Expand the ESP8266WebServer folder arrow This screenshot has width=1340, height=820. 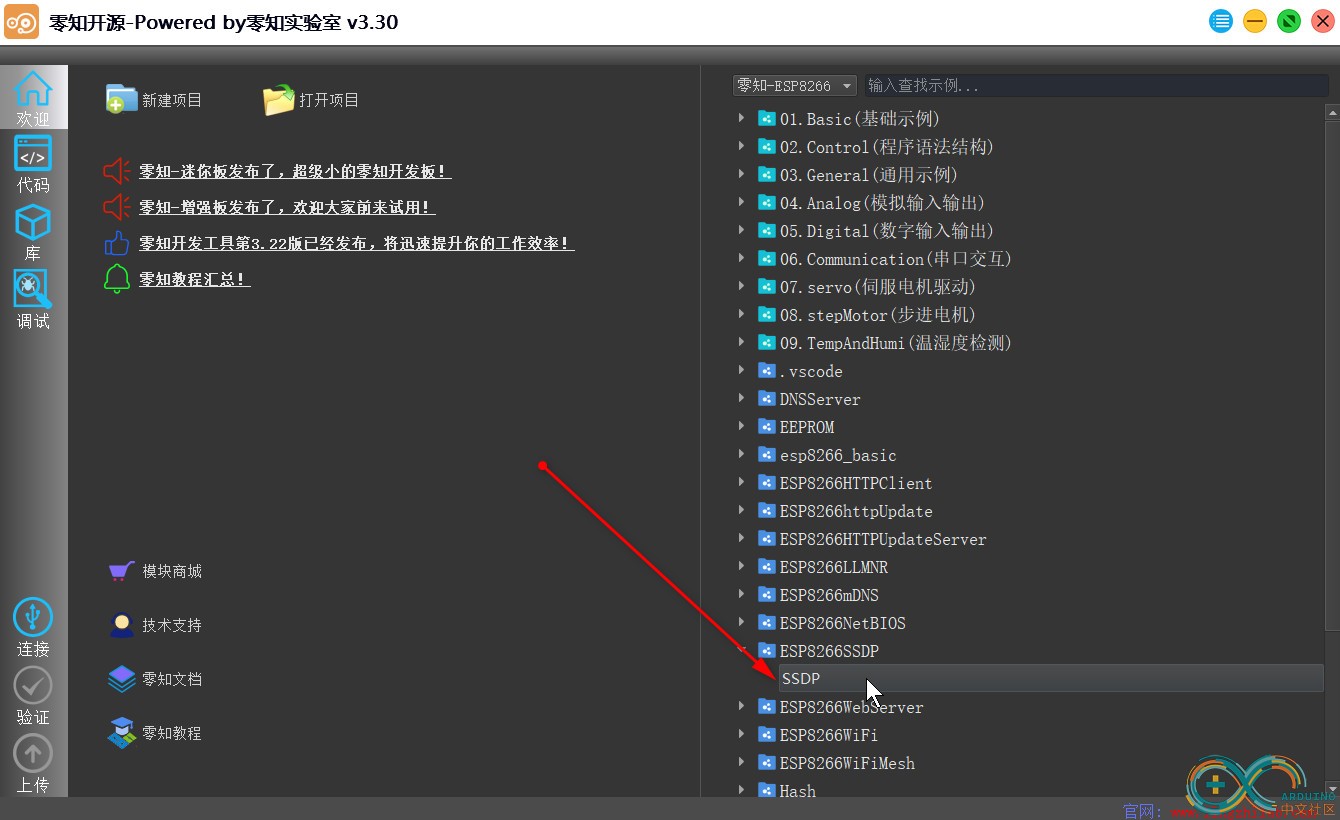[x=741, y=706]
